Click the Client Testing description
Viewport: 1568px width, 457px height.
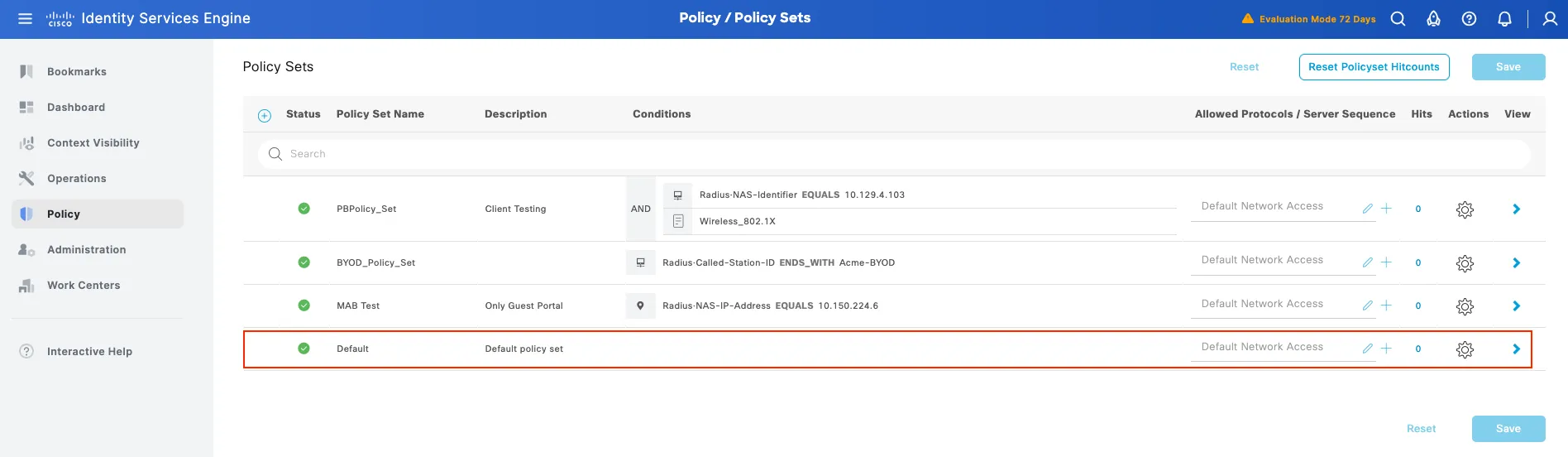(515, 209)
